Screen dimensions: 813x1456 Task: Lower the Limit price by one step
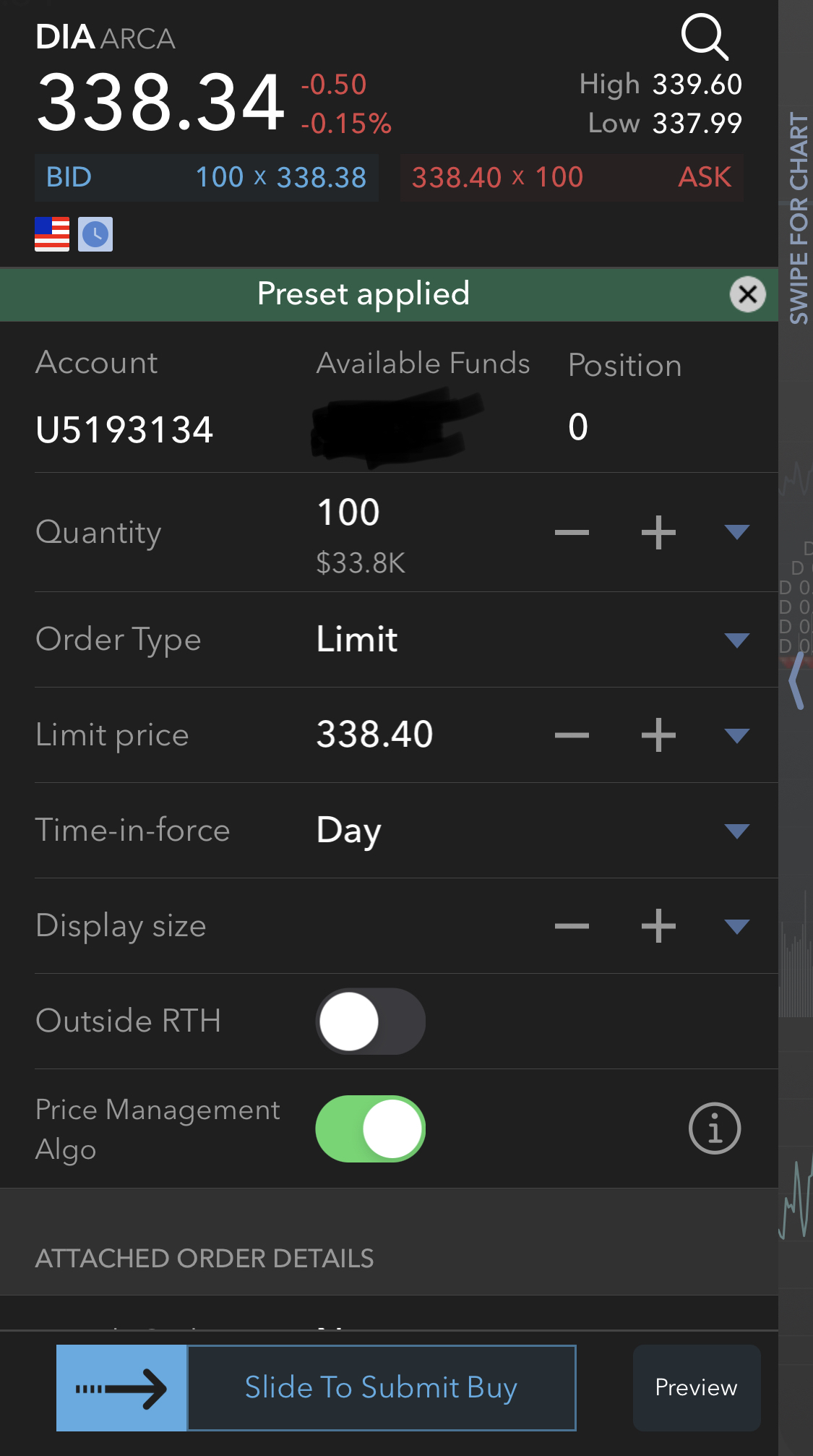(x=572, y=735)
